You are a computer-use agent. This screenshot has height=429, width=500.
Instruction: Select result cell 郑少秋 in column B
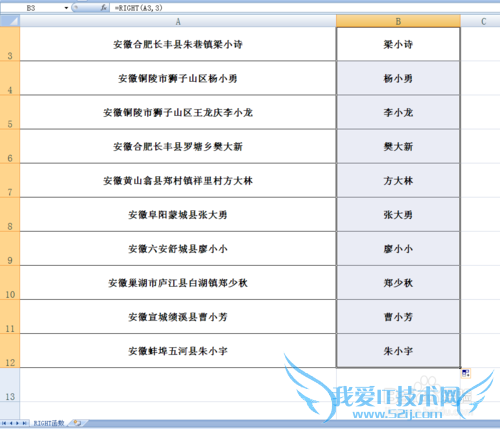[x=398, y=283]
